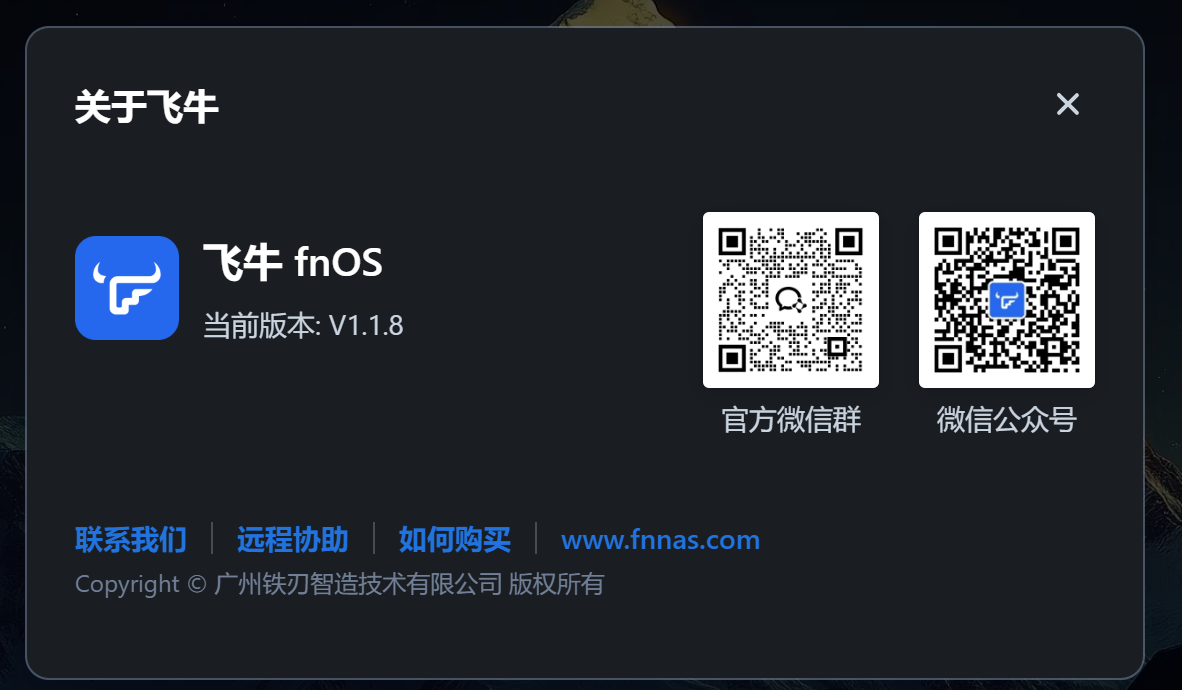Click the word Copyright in the footer
Image resolution: width=1182 pixels, height=690 pixels.
[x=127, y=584]
